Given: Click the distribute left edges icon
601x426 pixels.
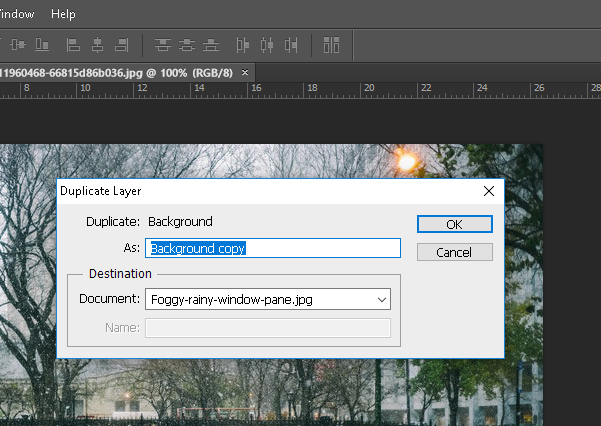Looking at the screenshot, I should (x=243, y=45).
